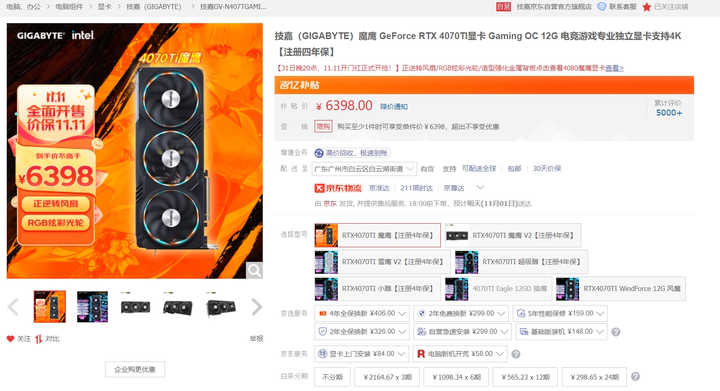
Task: Go to next thumbnails with right arrow
Action: point(256,307)
